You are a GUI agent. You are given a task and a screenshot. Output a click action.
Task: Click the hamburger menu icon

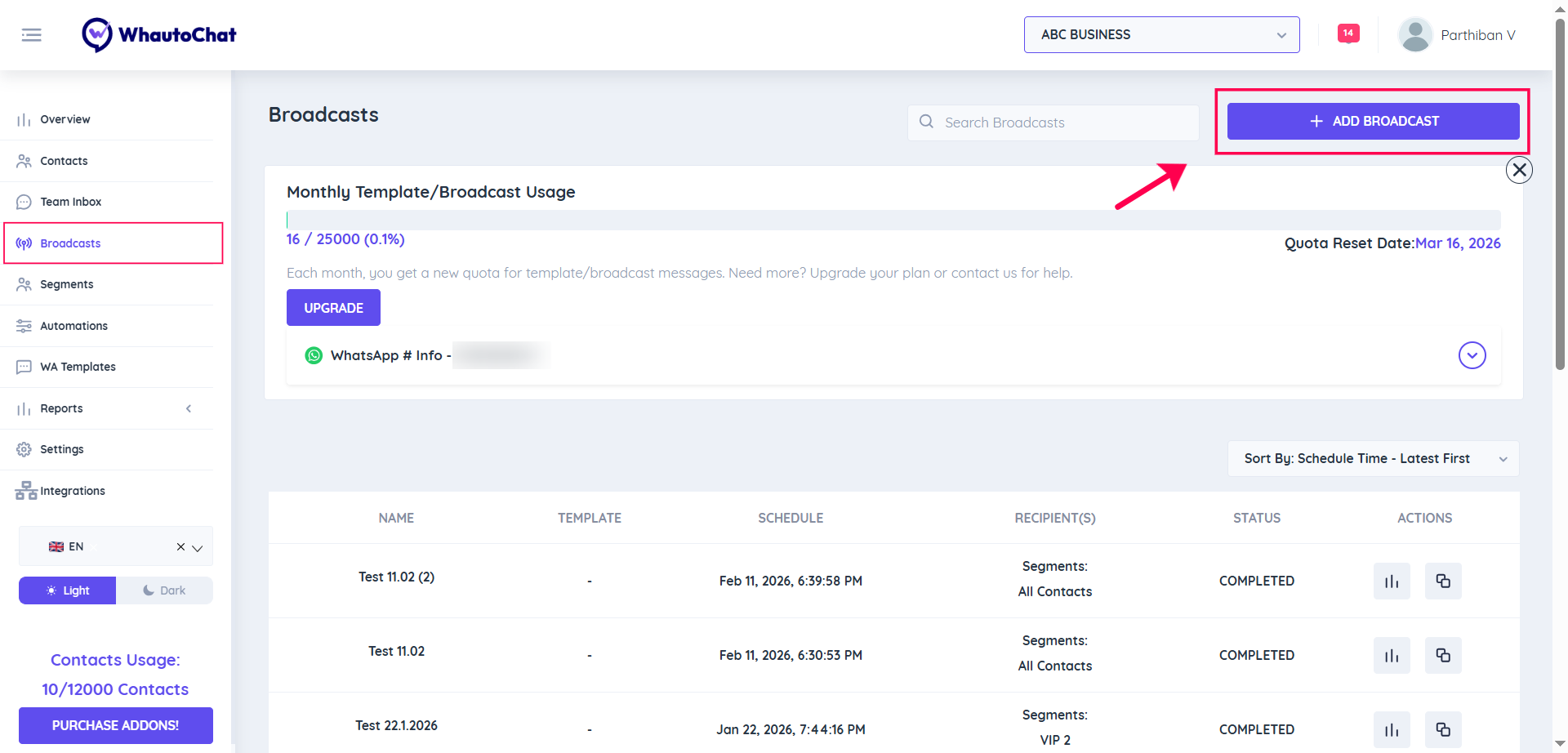pos(31,35)
